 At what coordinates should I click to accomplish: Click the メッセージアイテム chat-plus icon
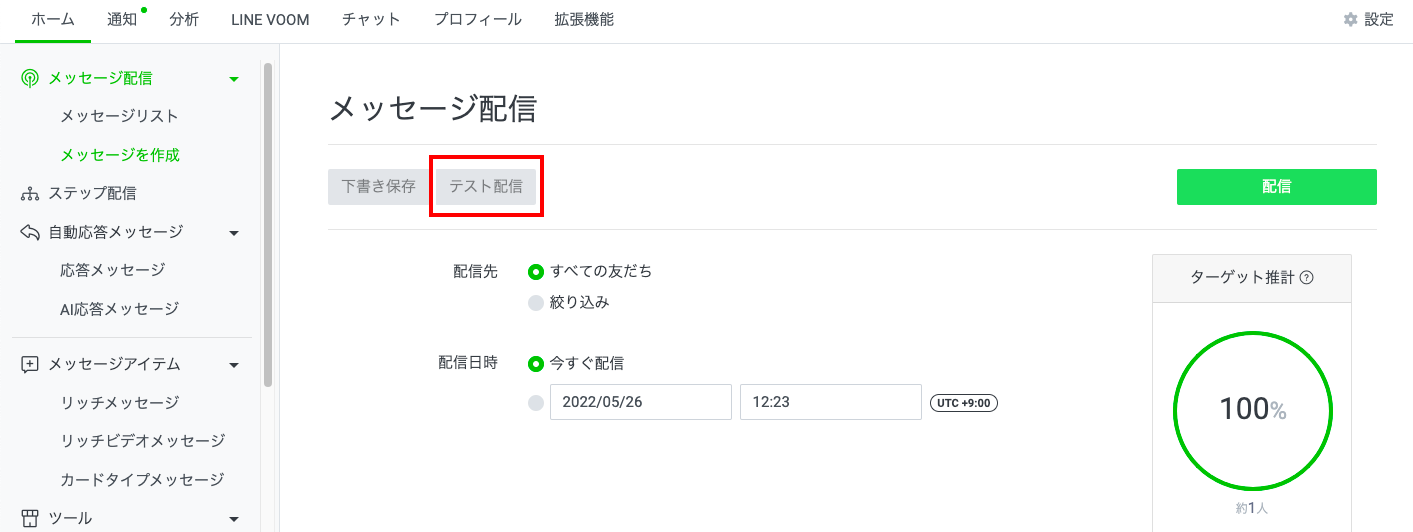pos(30,365)
